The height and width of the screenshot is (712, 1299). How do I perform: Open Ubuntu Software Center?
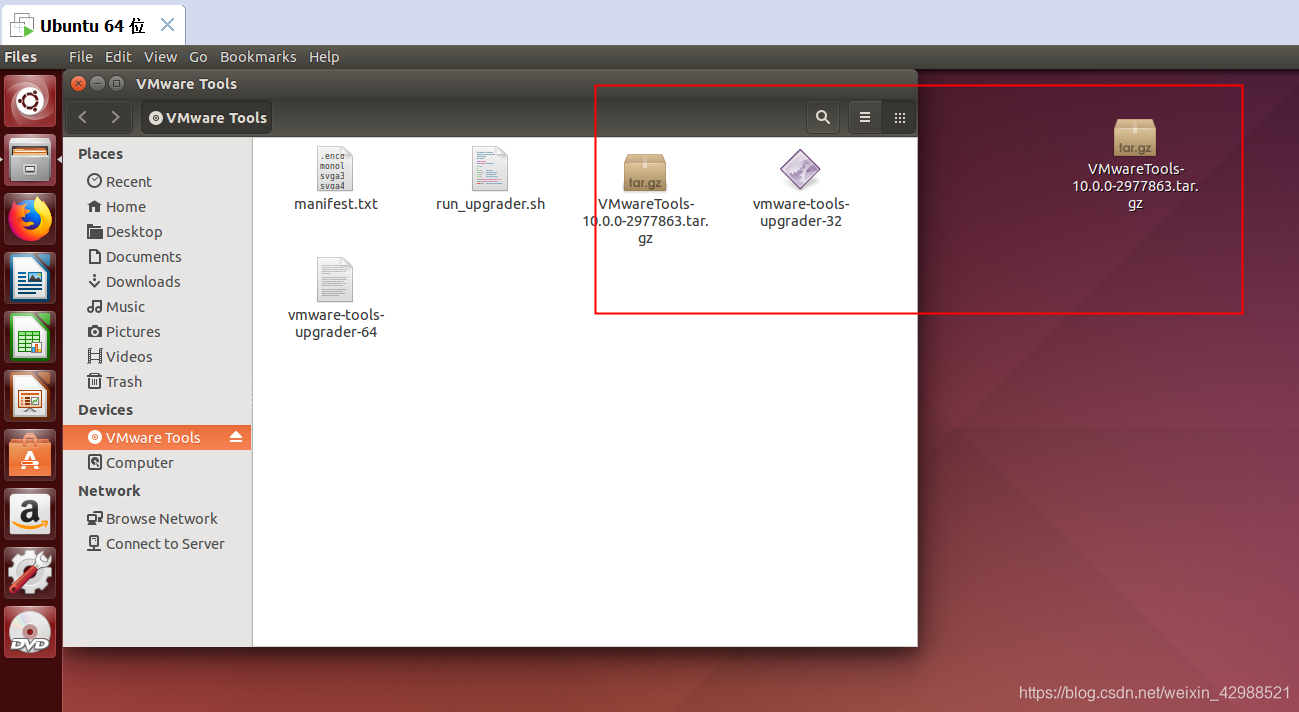[x=30, y=454]
